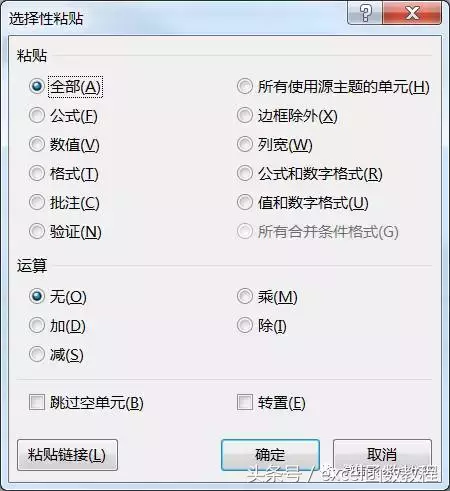
Task: Choose 加(D) operation
Action: (37, 326)
